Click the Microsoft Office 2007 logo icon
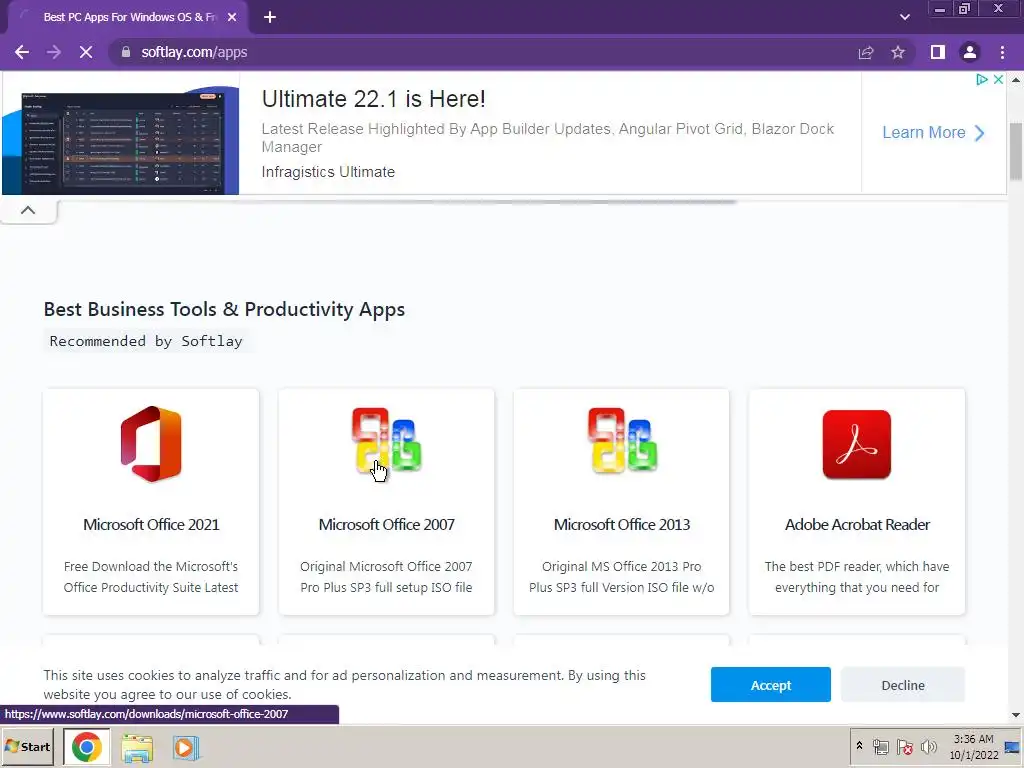The height and width of the screenshot is (768, 1024). 387,441
